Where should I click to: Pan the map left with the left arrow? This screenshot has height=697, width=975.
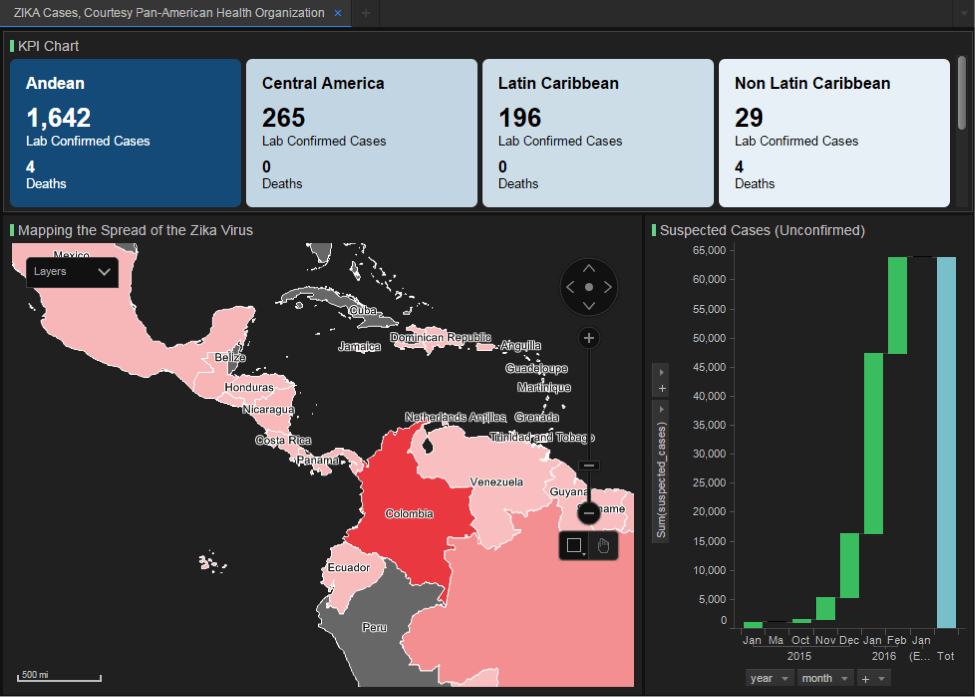(x=570, y=287)
